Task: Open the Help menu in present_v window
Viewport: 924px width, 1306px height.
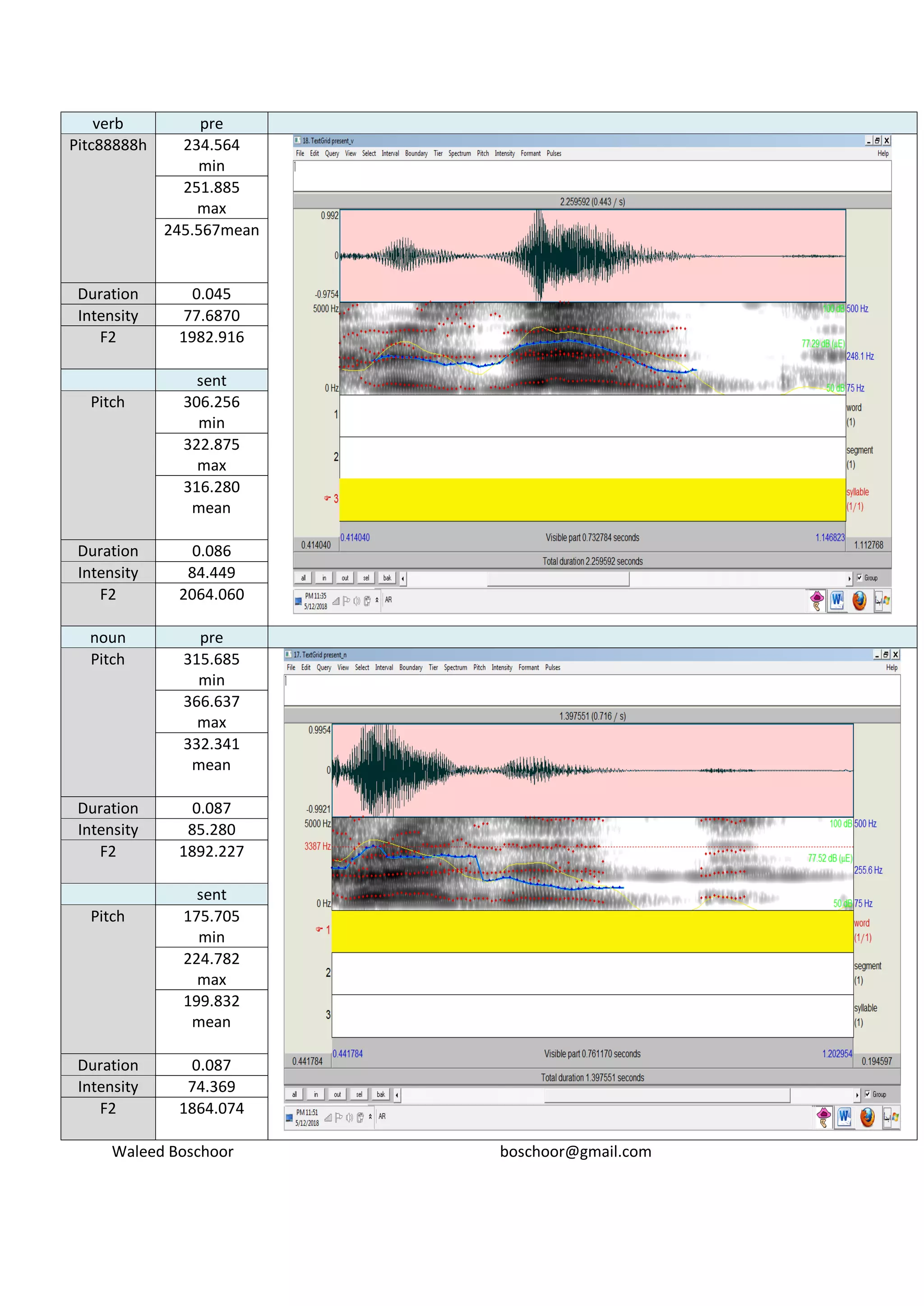Action: [883, 153]
